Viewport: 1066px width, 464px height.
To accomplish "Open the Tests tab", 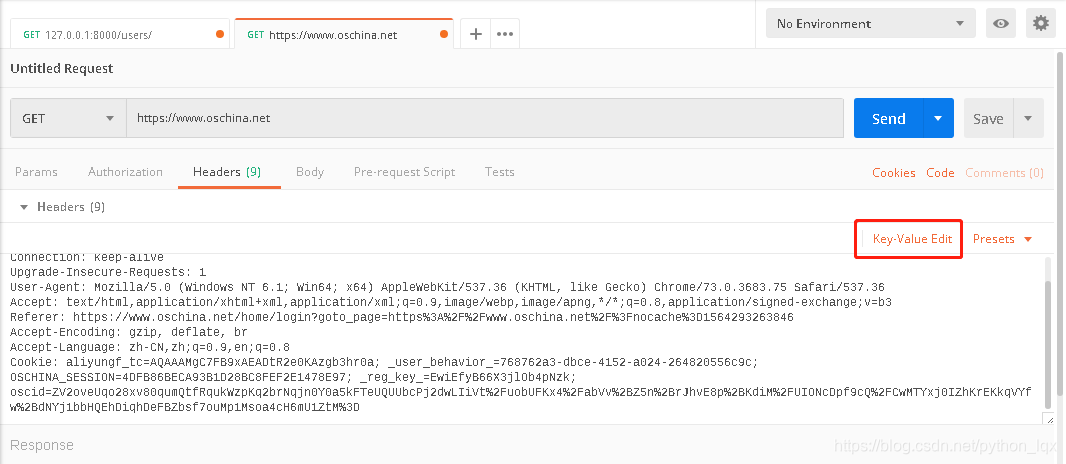I will [500, 172].
